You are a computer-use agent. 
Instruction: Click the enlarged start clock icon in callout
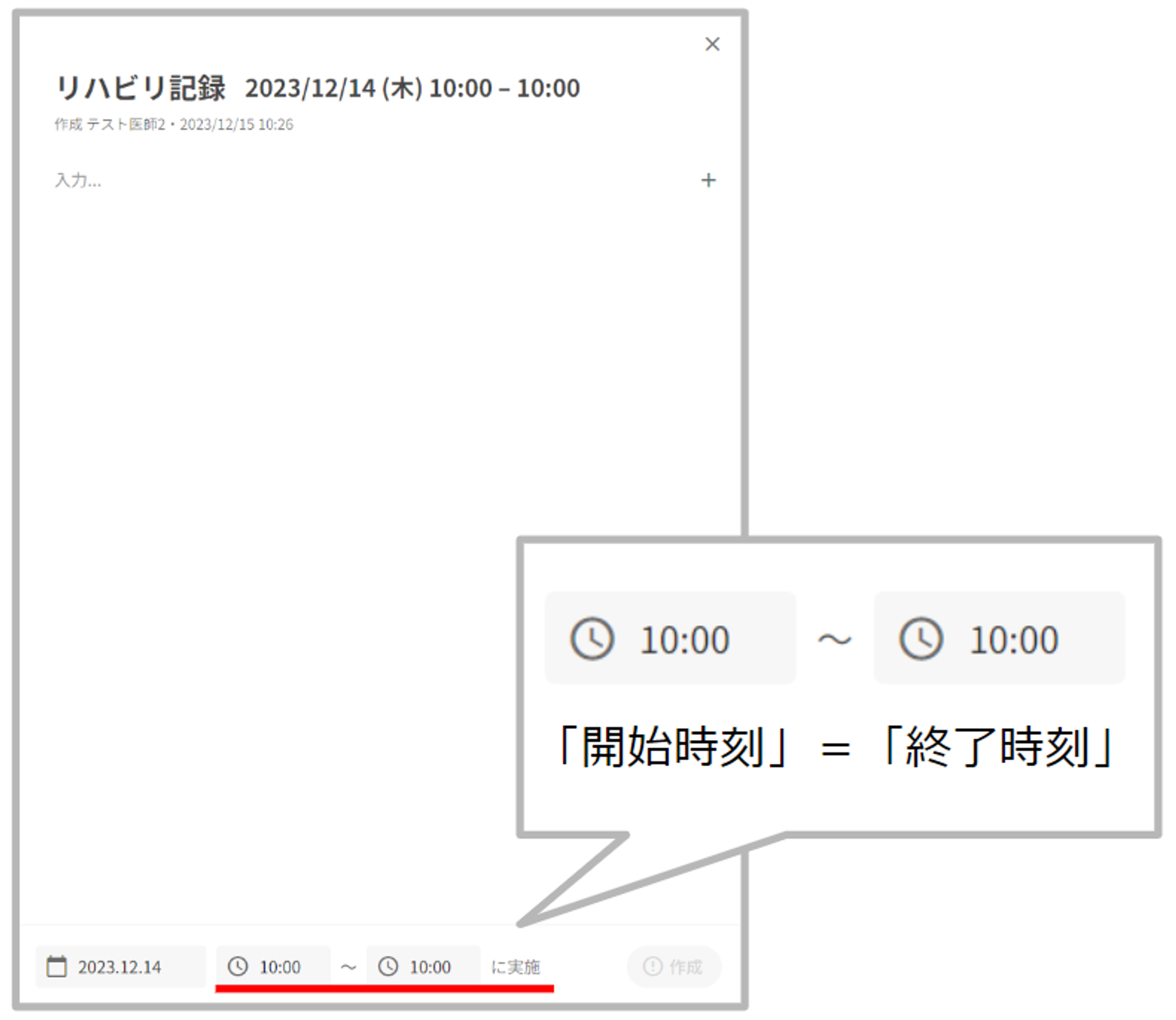pos(592,639)
